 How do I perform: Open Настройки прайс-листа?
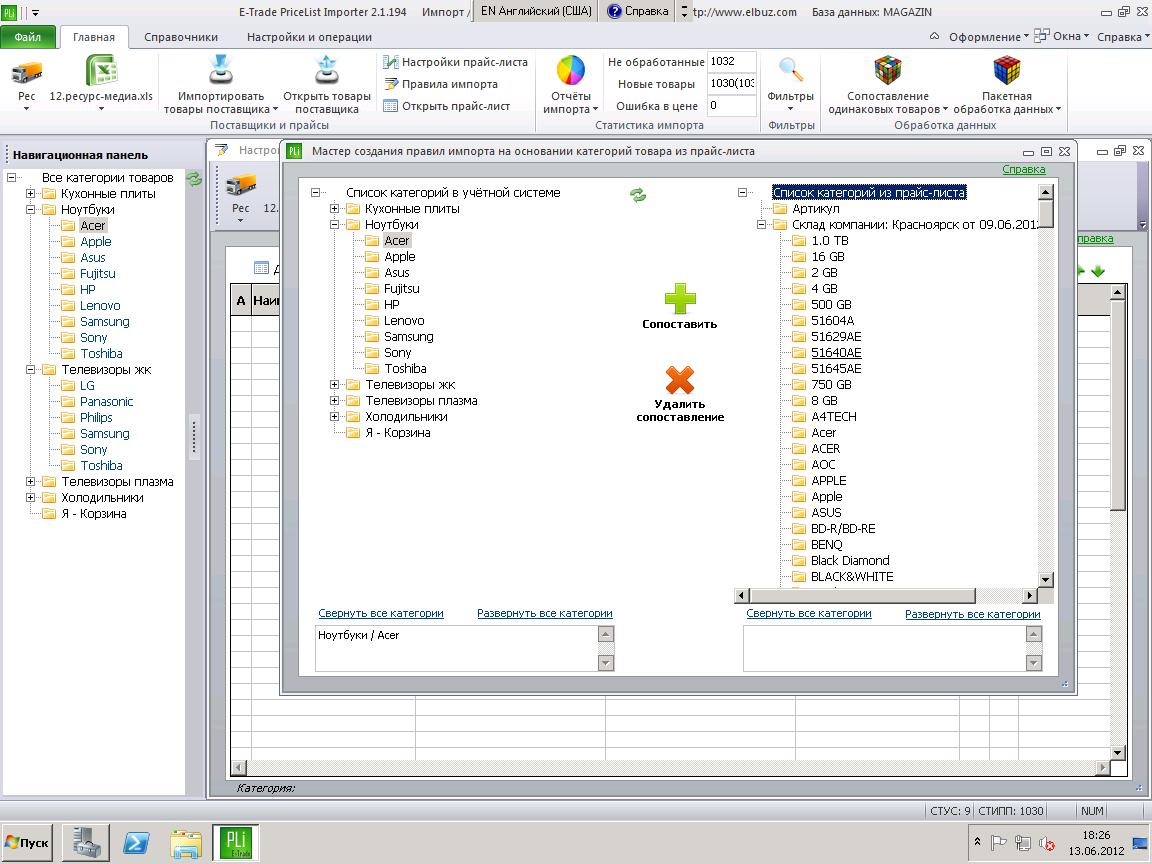click(x=456, y=62)
